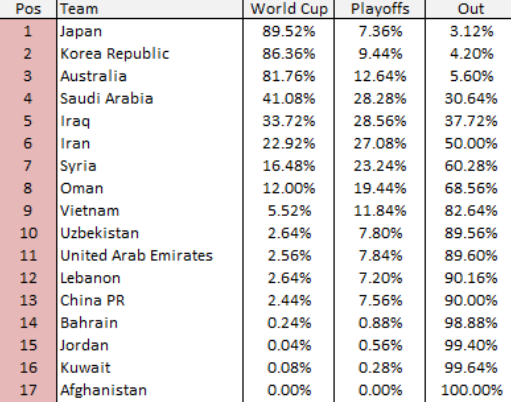Click position 14 cell for Bahrain
Screen dimensions: 511x402
pos(28,323)
